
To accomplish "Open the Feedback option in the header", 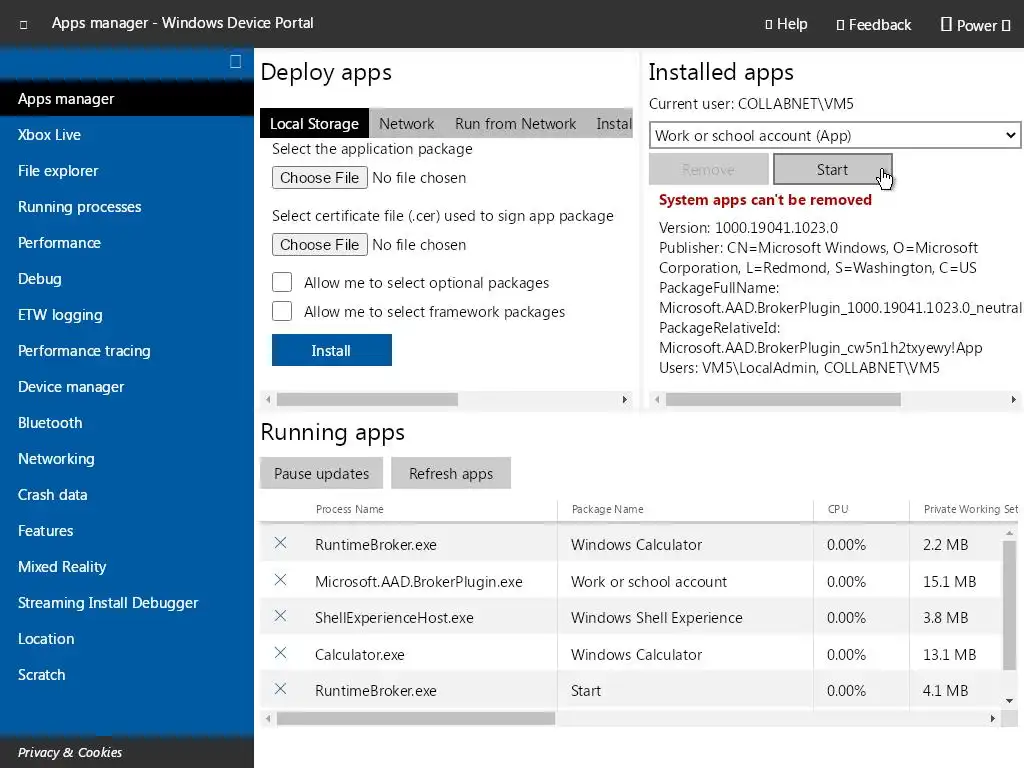I will [873, 24].
